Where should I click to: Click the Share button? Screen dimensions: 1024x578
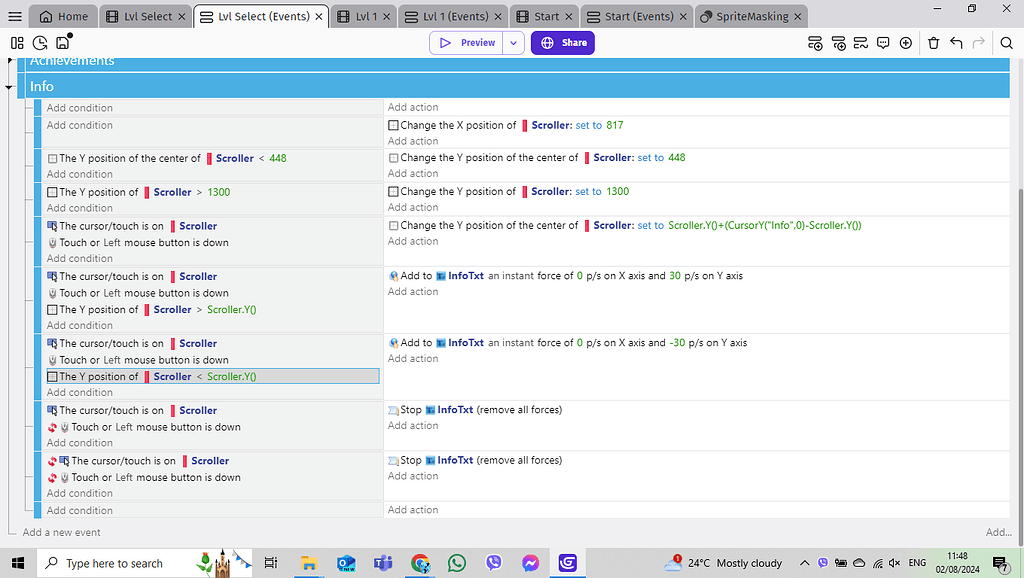point(561,43)
